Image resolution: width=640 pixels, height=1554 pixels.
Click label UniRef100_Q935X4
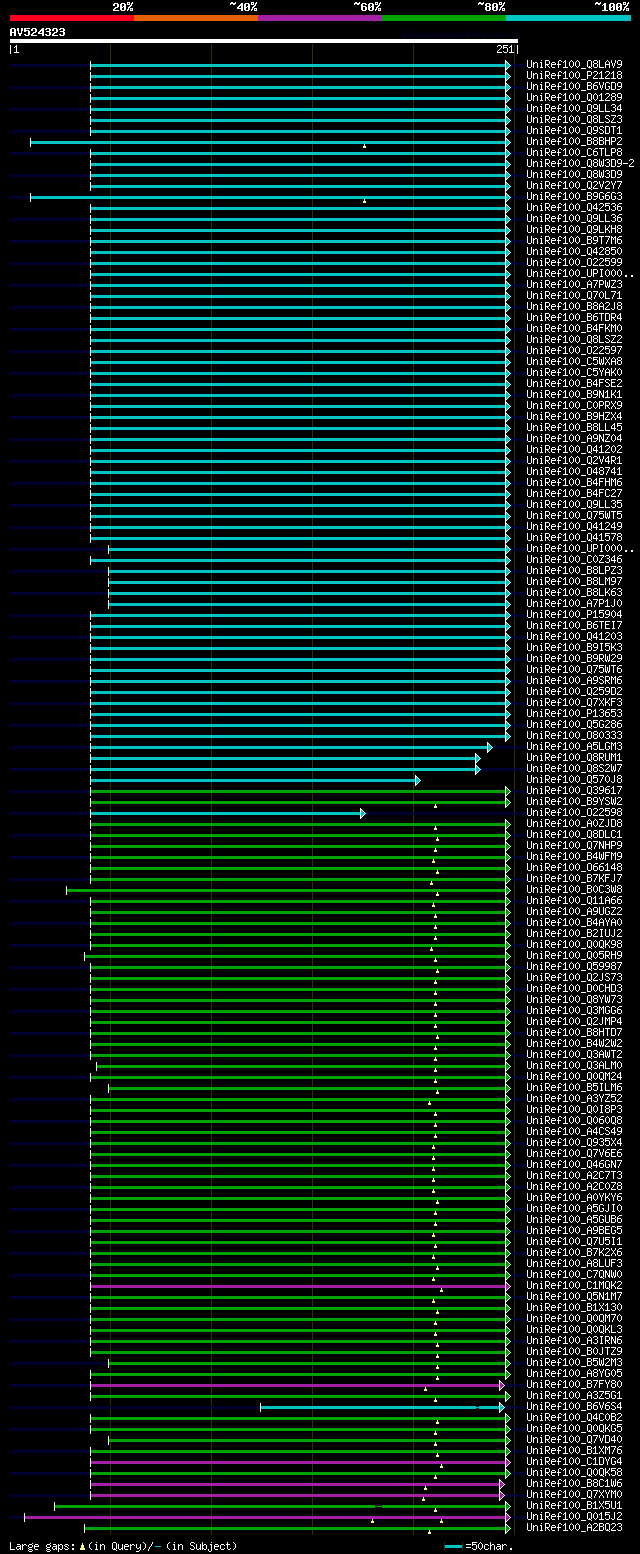point(574,1142)
